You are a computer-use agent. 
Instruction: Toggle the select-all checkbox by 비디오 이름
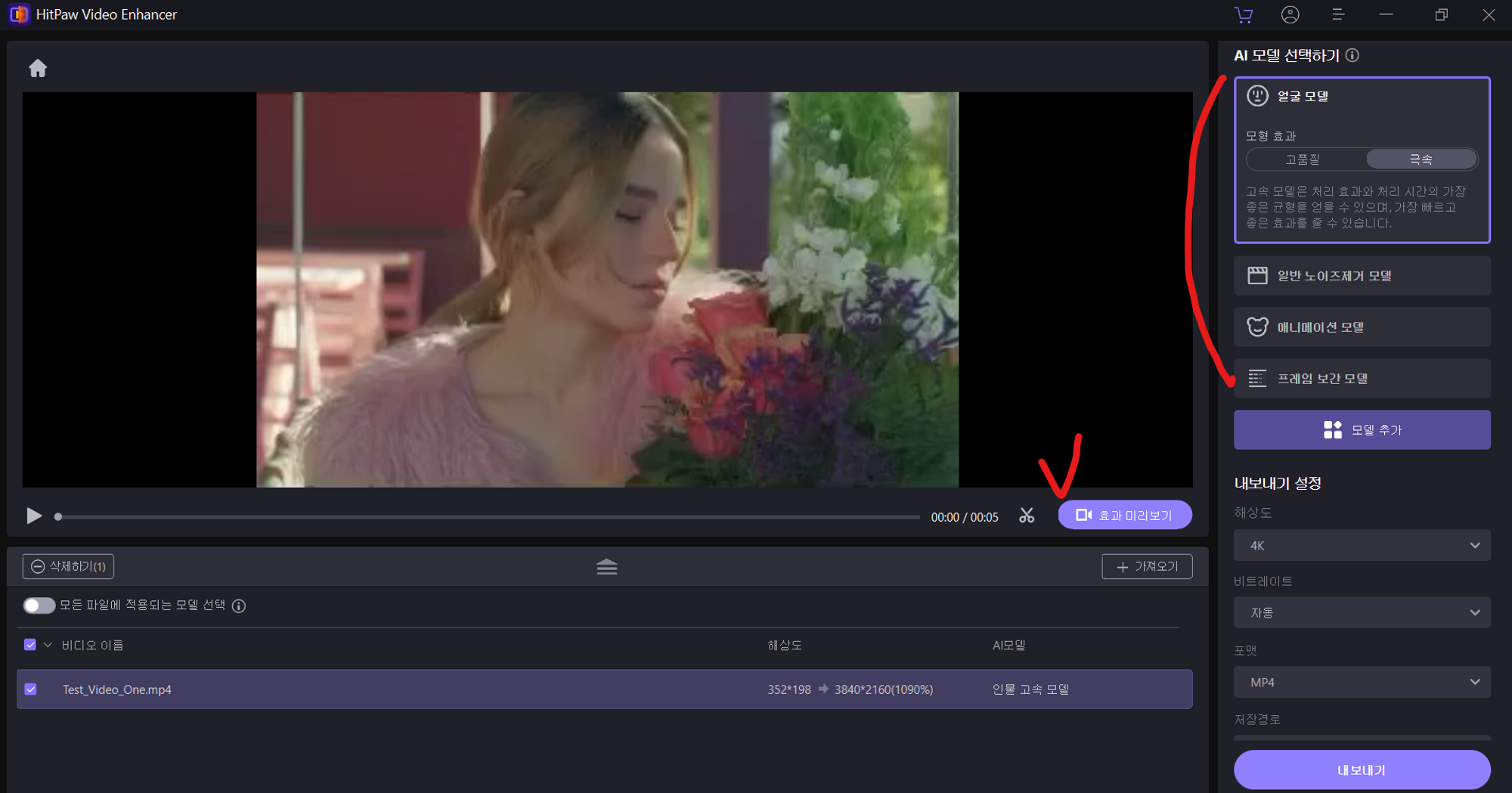[30, 645]
